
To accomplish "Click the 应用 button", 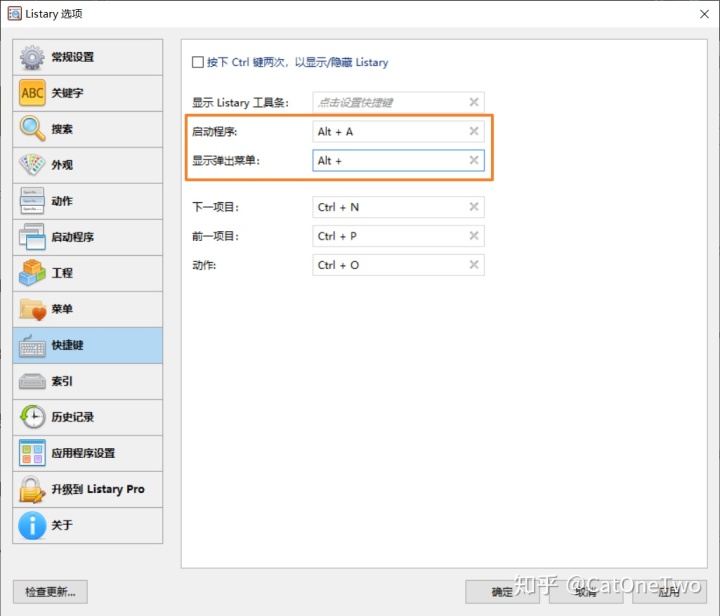I will pos(669,592).
